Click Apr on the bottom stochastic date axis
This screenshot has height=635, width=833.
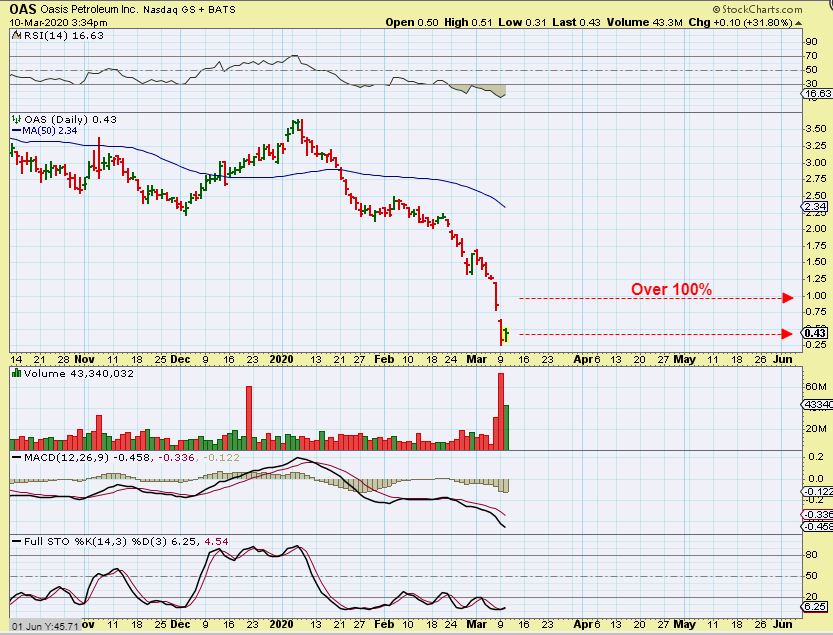[x=583, y=624]
